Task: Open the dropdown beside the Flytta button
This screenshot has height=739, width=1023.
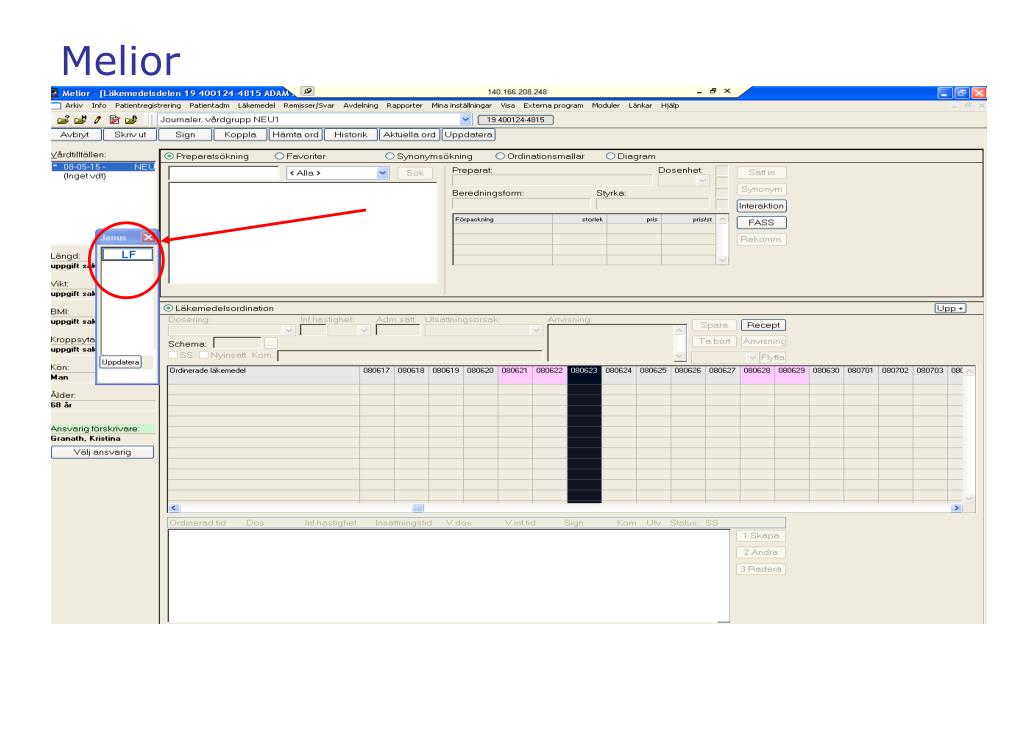Action: click(x=752, y=357)
